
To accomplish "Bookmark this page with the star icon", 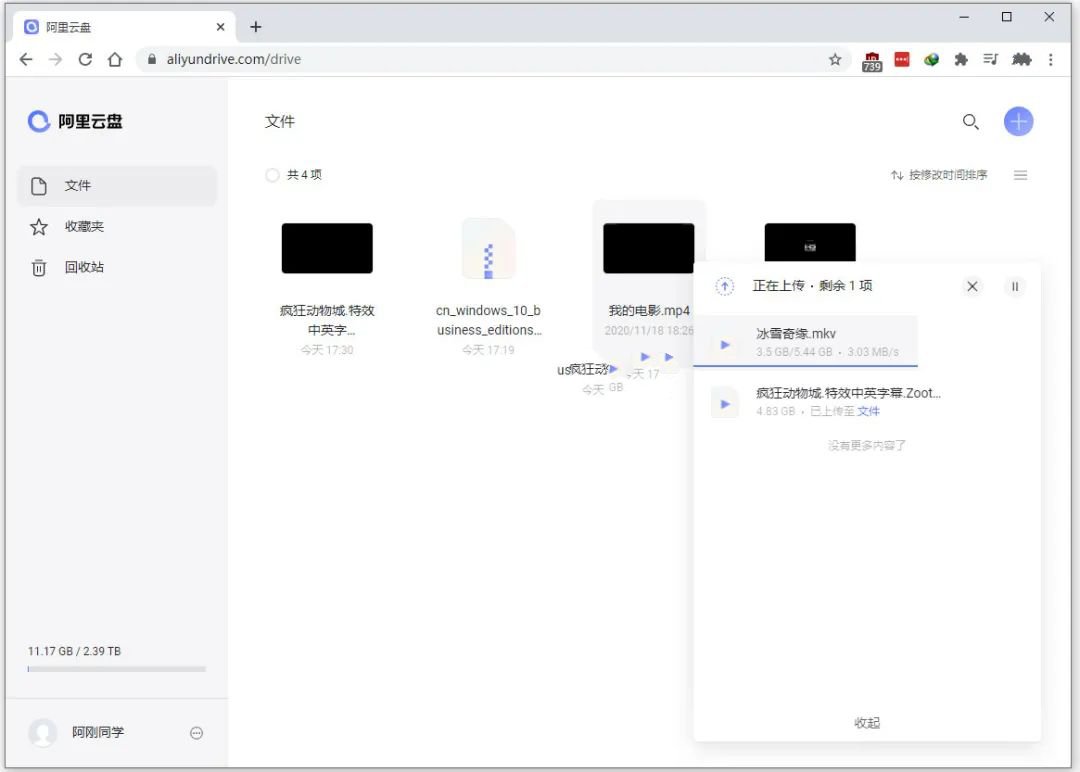I will click(x=835, y=59).
